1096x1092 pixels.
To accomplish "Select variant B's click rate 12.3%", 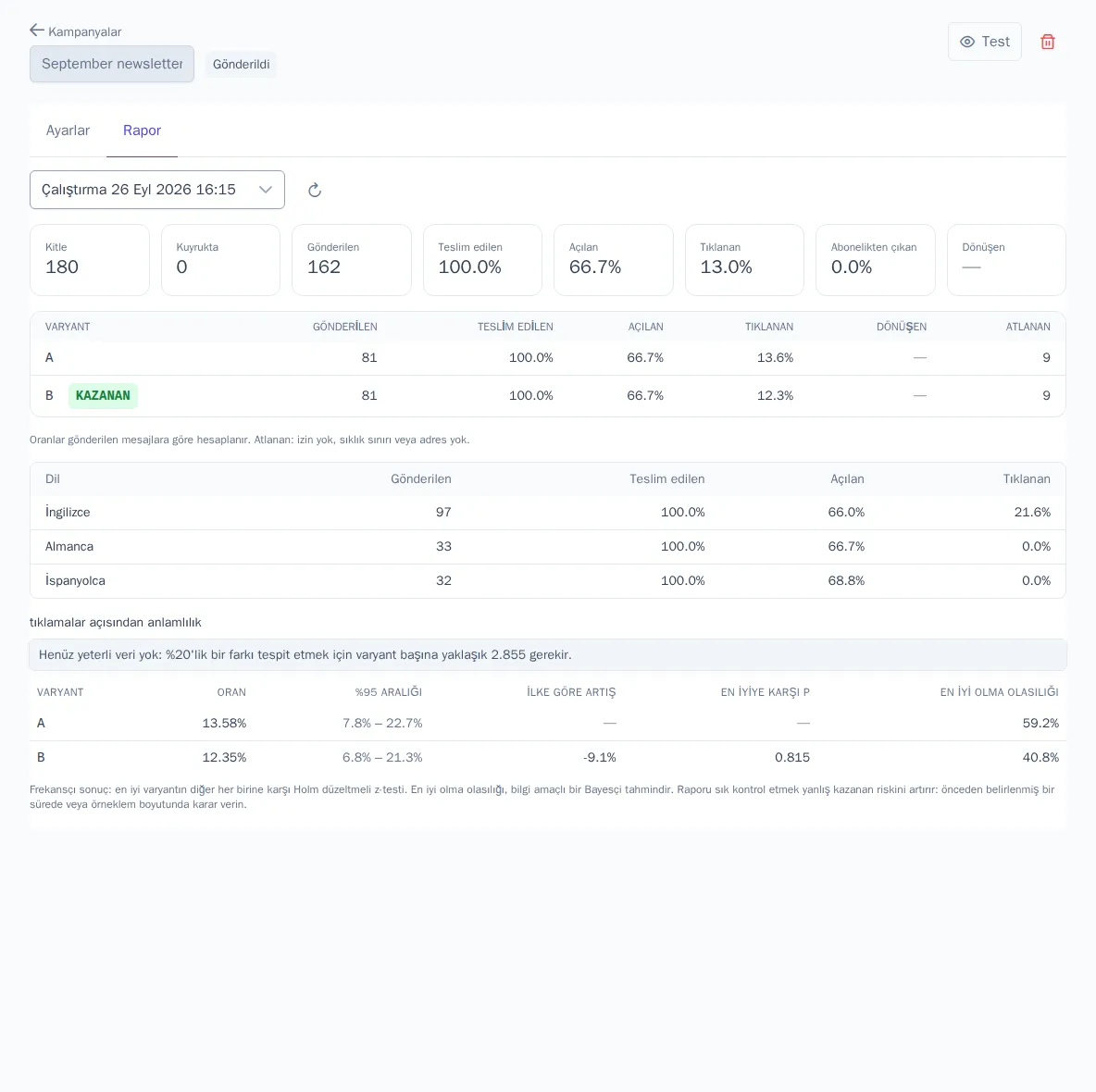I will pos(775,395).
